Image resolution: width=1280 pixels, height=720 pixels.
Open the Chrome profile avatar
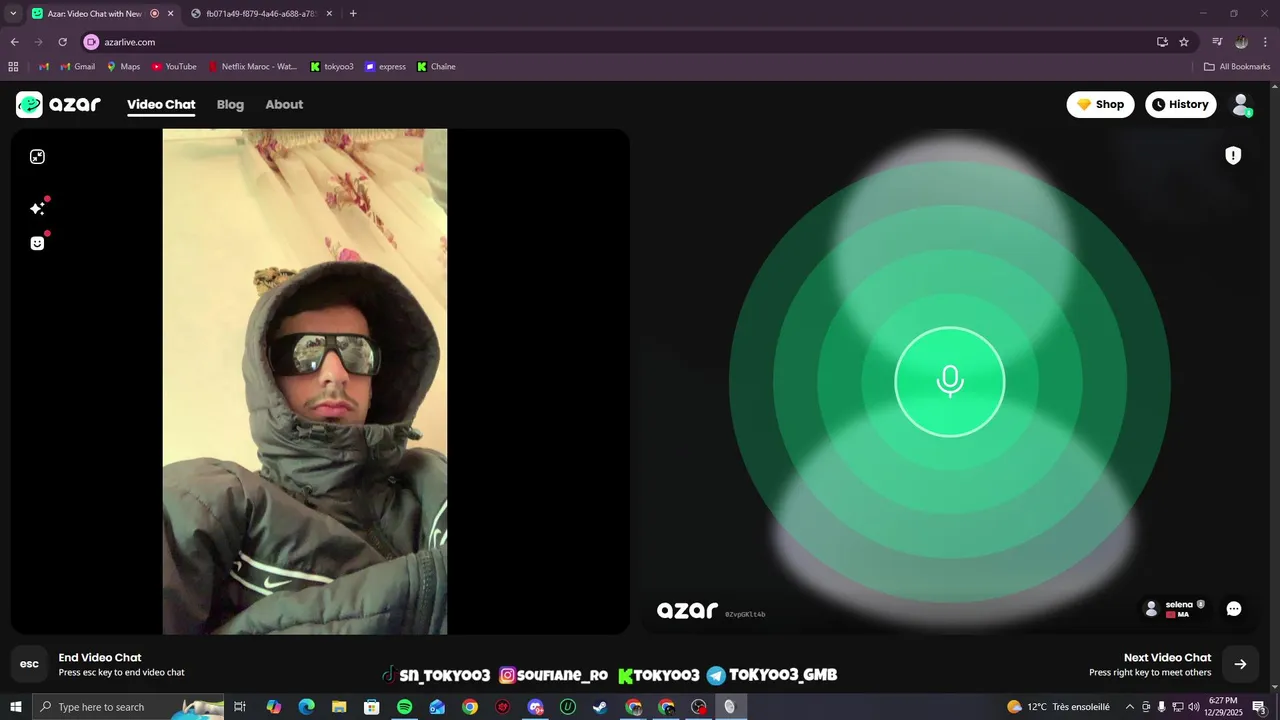1241,42
